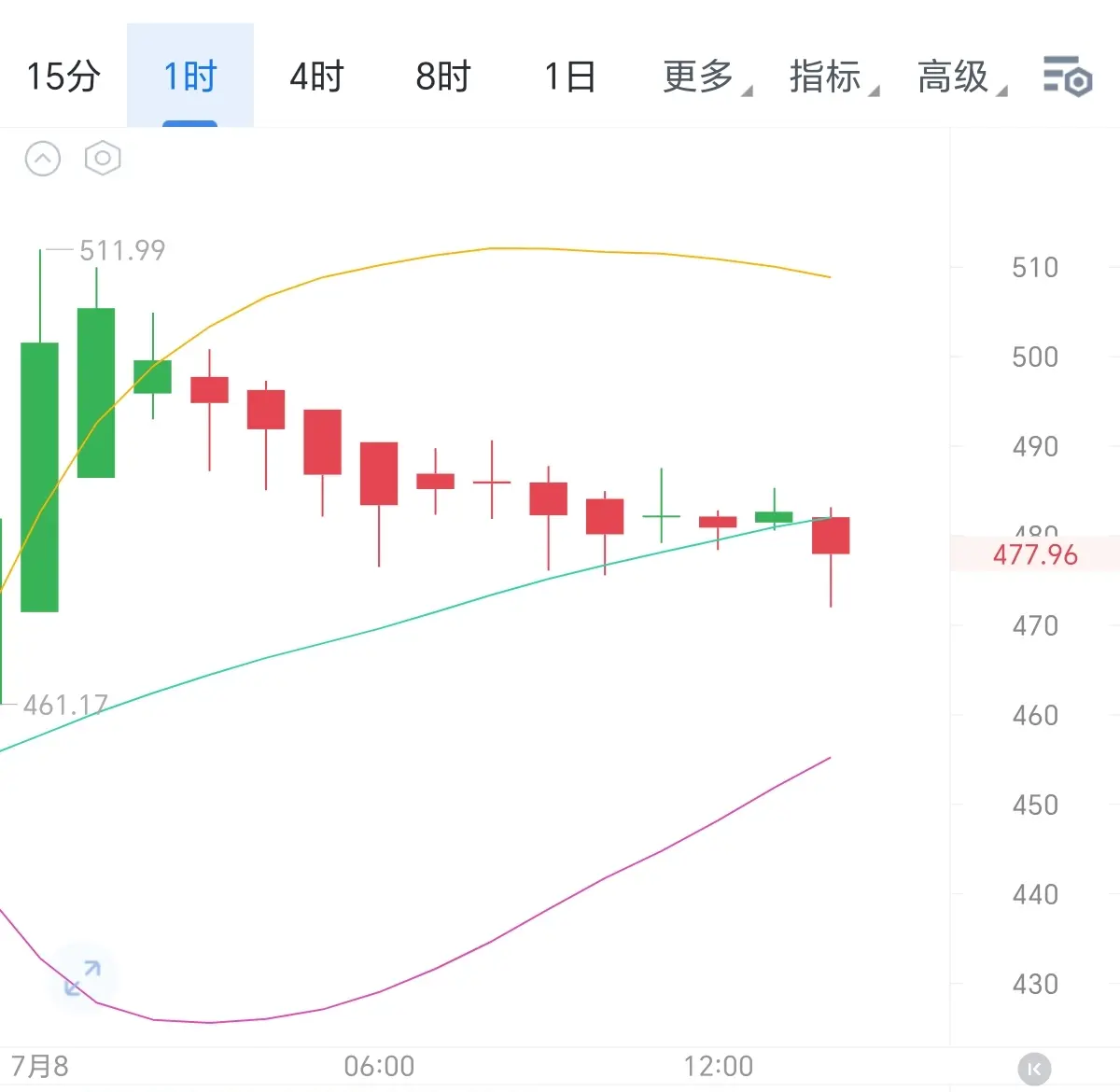The height and width of the screenshot is (1092, 1120).
Task: Click the 12:00 time axis label
Action: point(718,1066)
